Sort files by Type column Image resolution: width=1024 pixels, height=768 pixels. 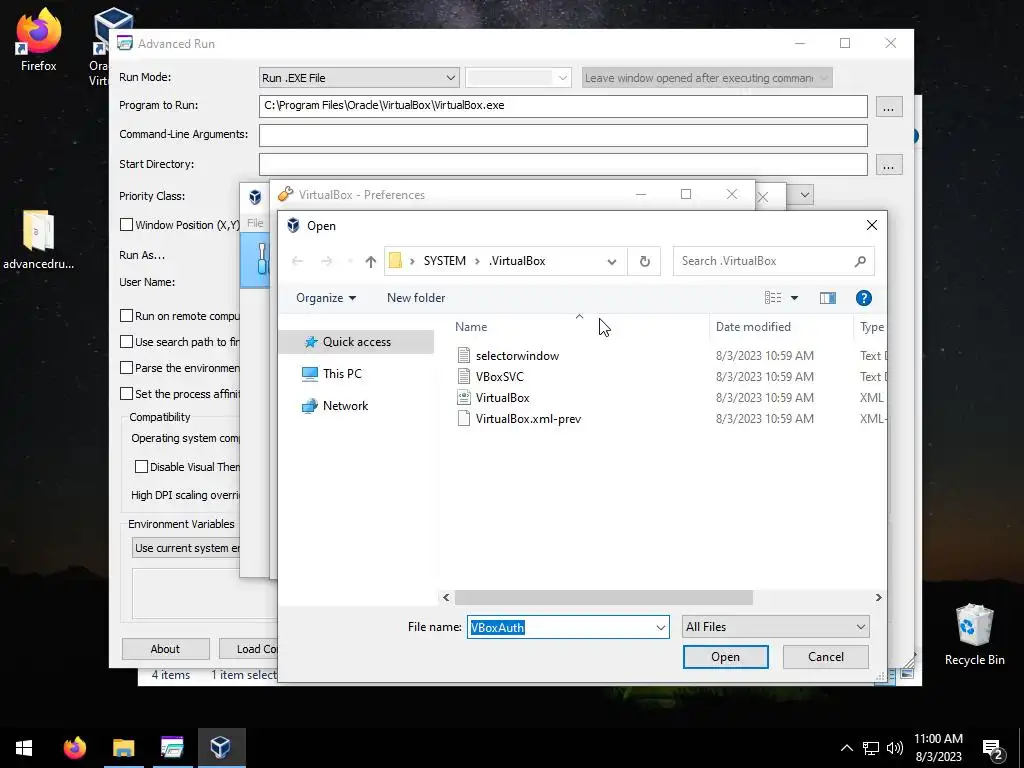pos(872,327)
